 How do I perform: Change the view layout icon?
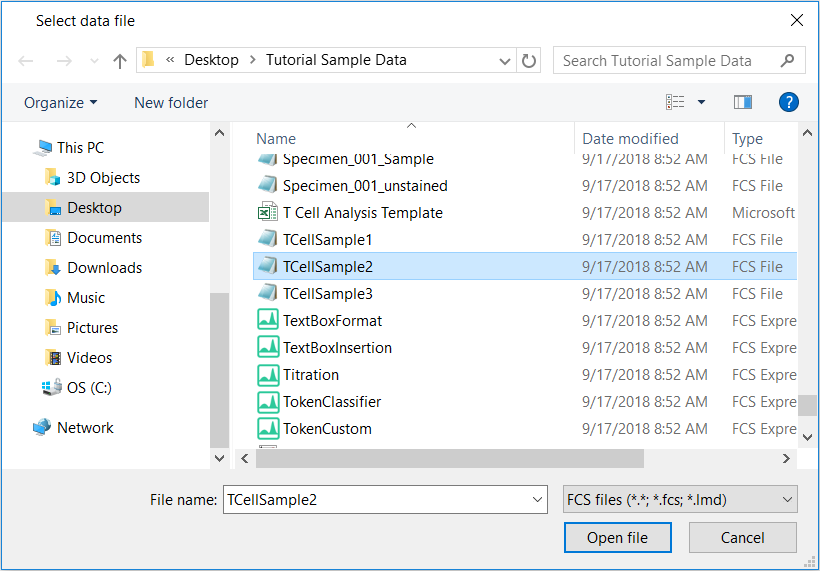click(x=675, y=102)
